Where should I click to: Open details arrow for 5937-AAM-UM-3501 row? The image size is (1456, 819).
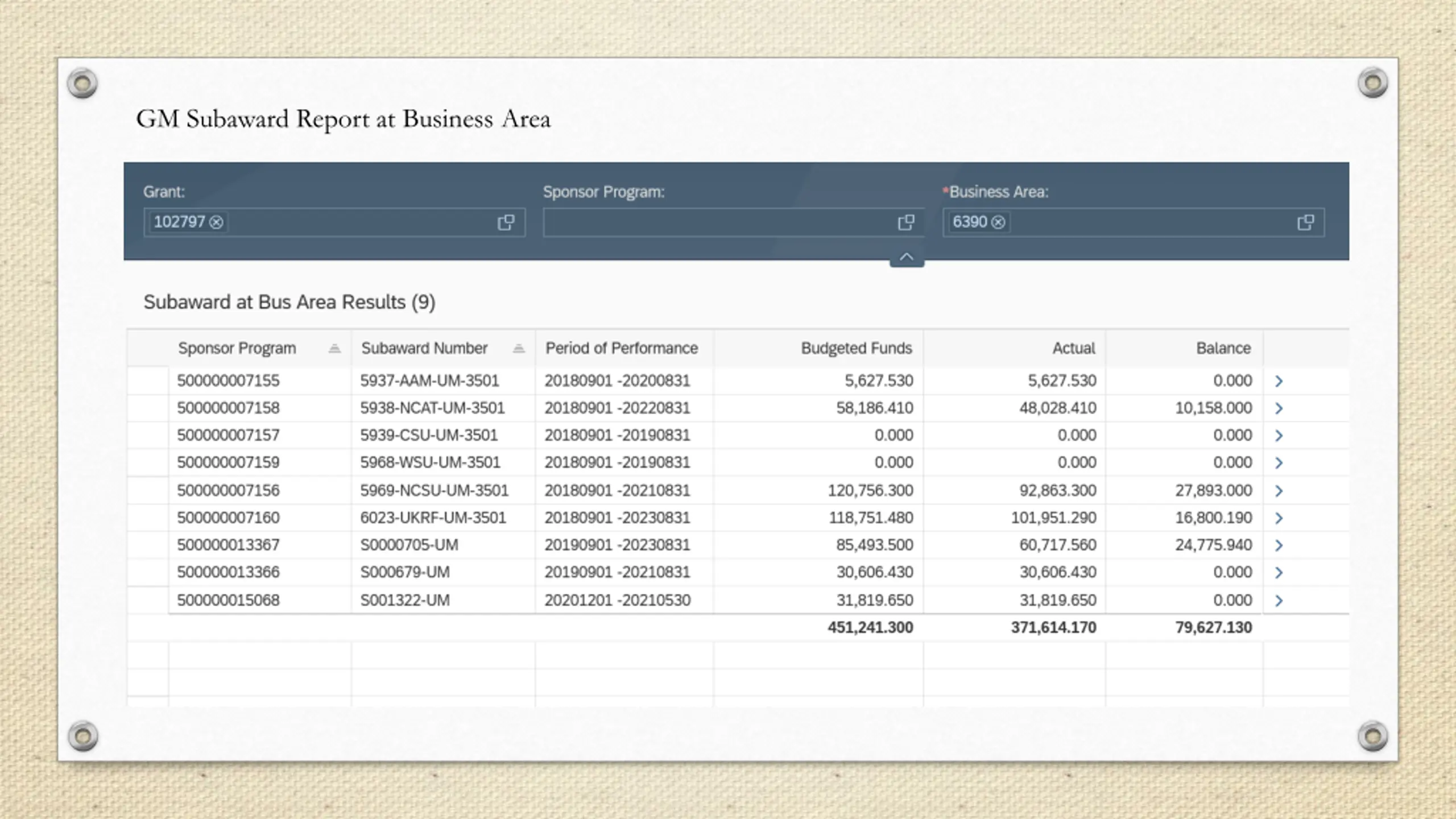tap(1279, 381)
